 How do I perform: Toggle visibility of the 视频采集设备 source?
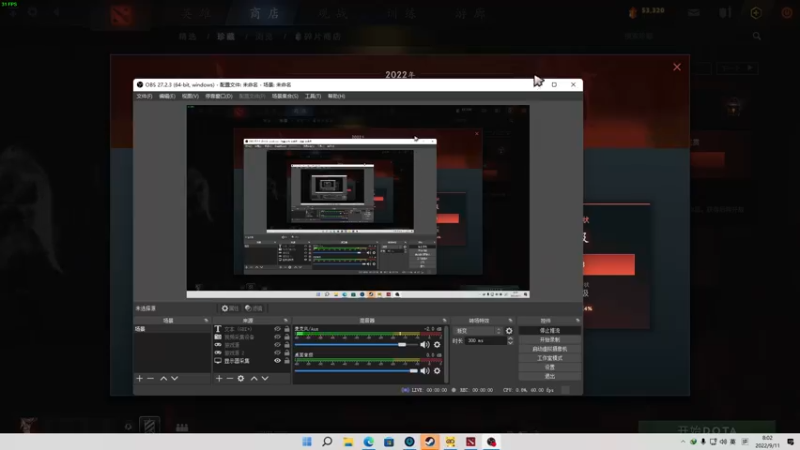pyautogui.click(x=278, y=337)
